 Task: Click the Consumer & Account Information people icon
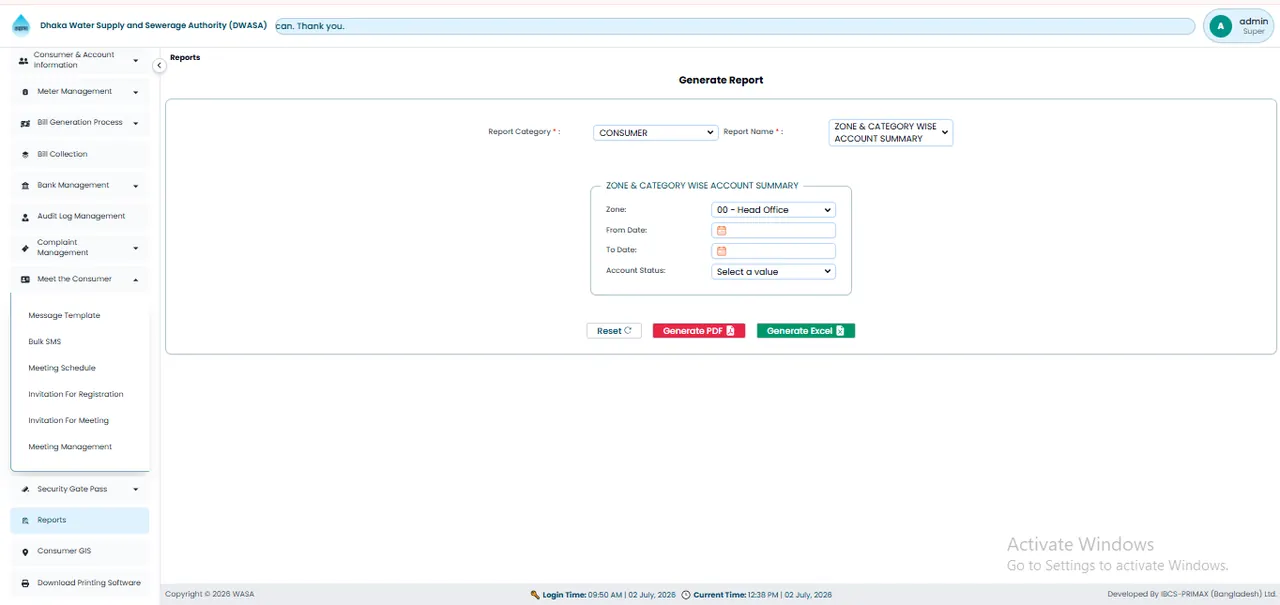(x=24, y=61)
